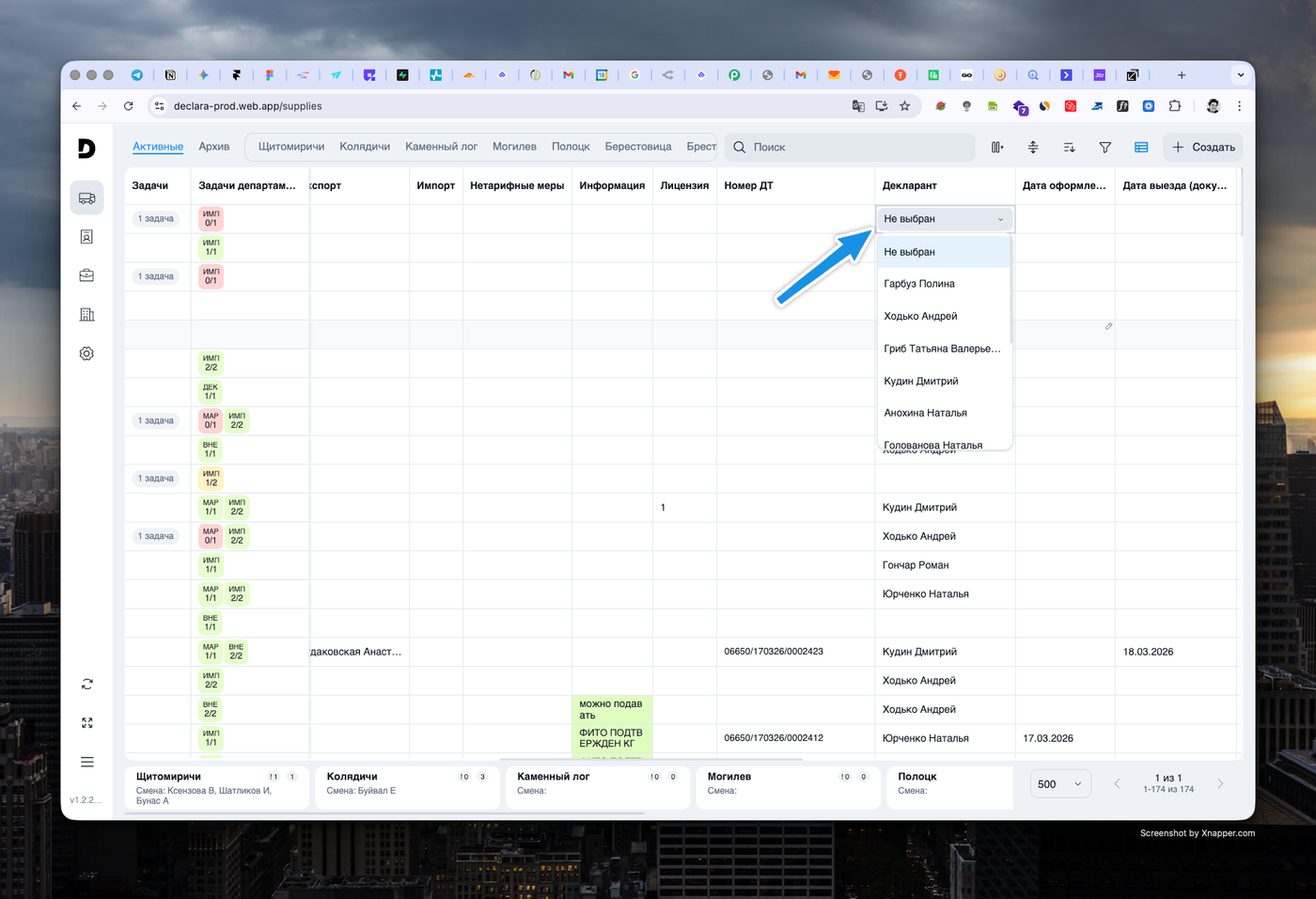Click the green ДЕК 1/1 department task badge
Viewport: 1316px width, 899px height.
211,392
